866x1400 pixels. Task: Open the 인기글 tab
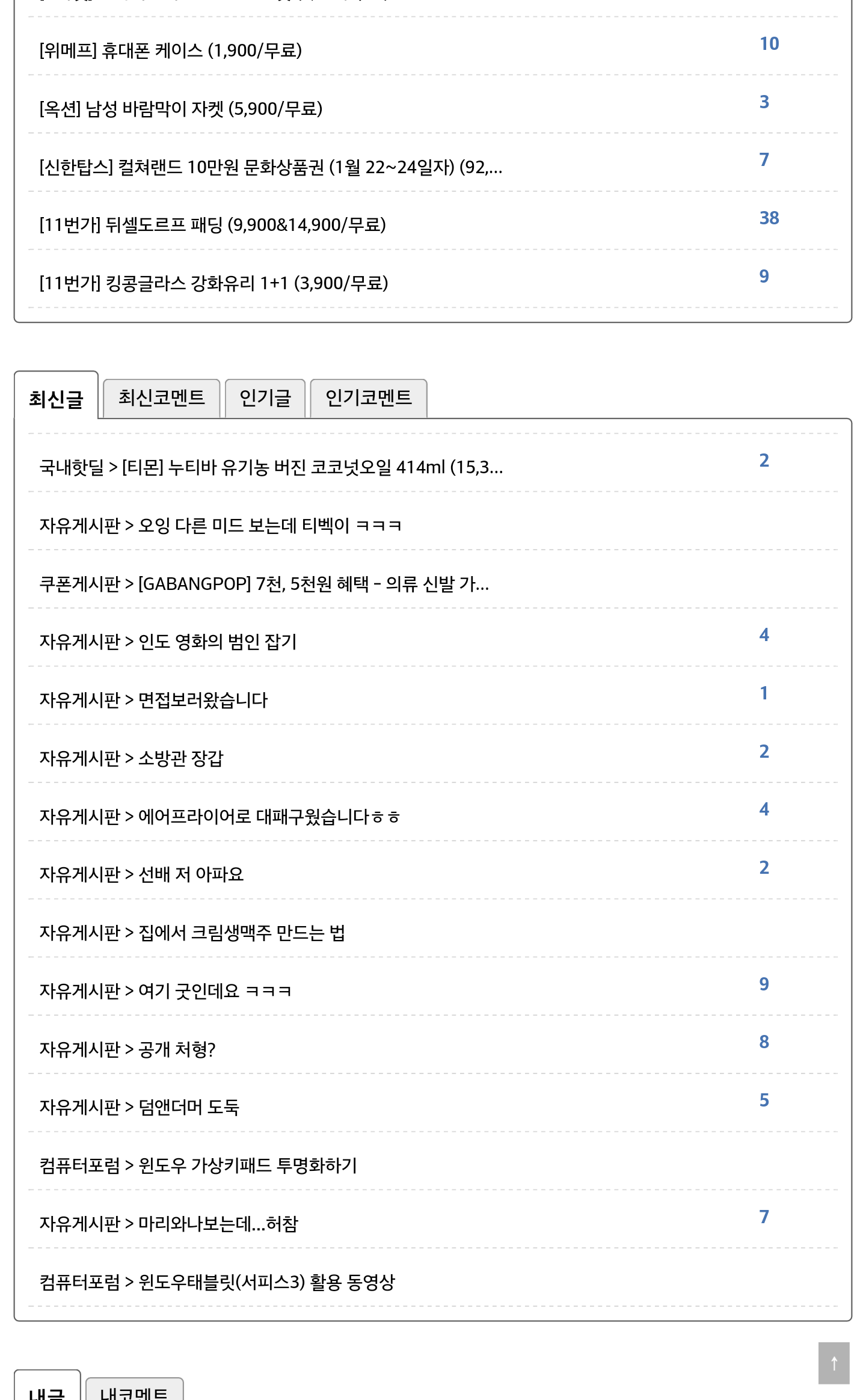click(265, 398)
